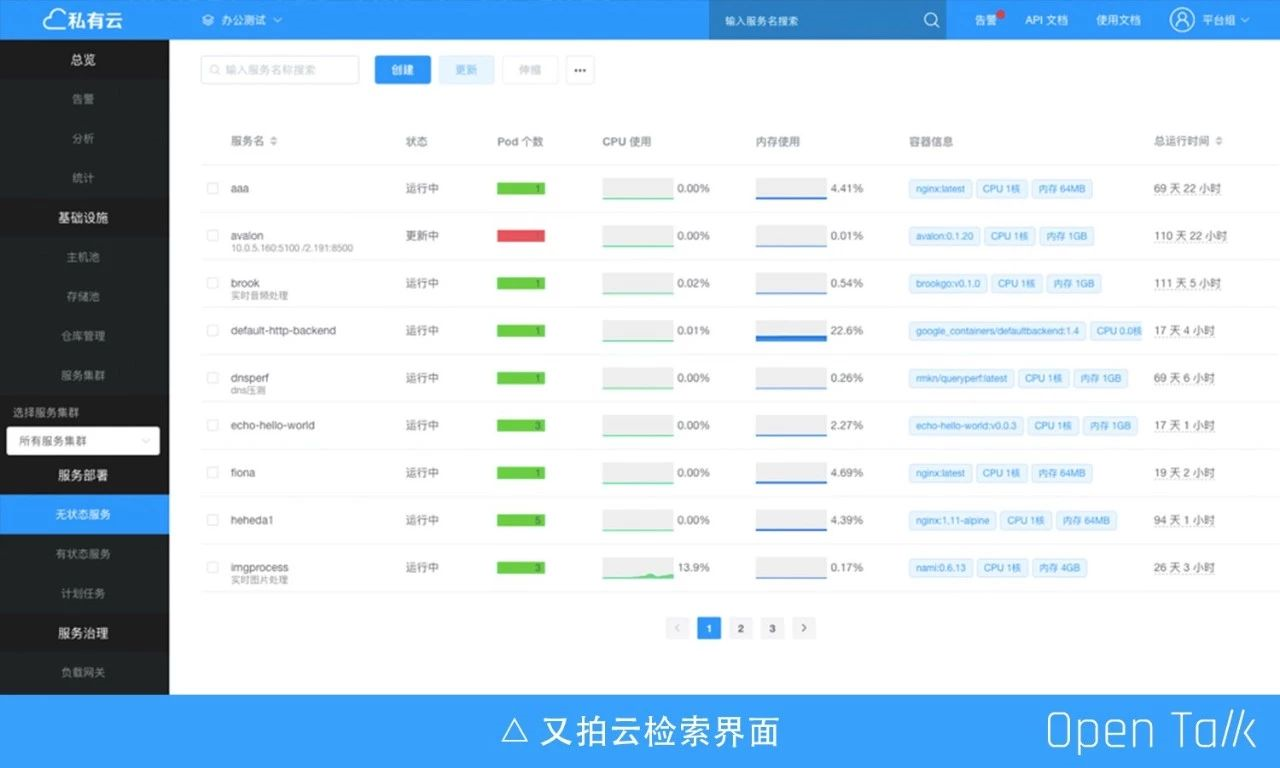Open the user avatar icon
This screenshot has height=768, width=1280.
(1182, 20)
